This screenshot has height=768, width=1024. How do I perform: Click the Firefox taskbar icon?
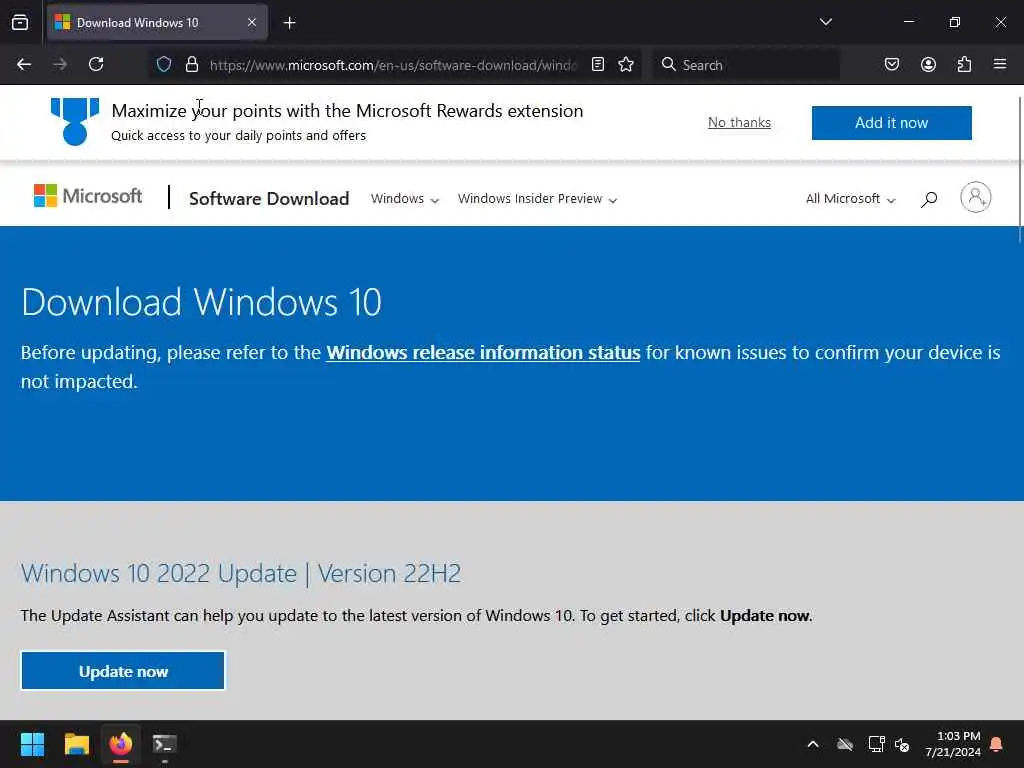pyautogui.click(x=121, y=744)
